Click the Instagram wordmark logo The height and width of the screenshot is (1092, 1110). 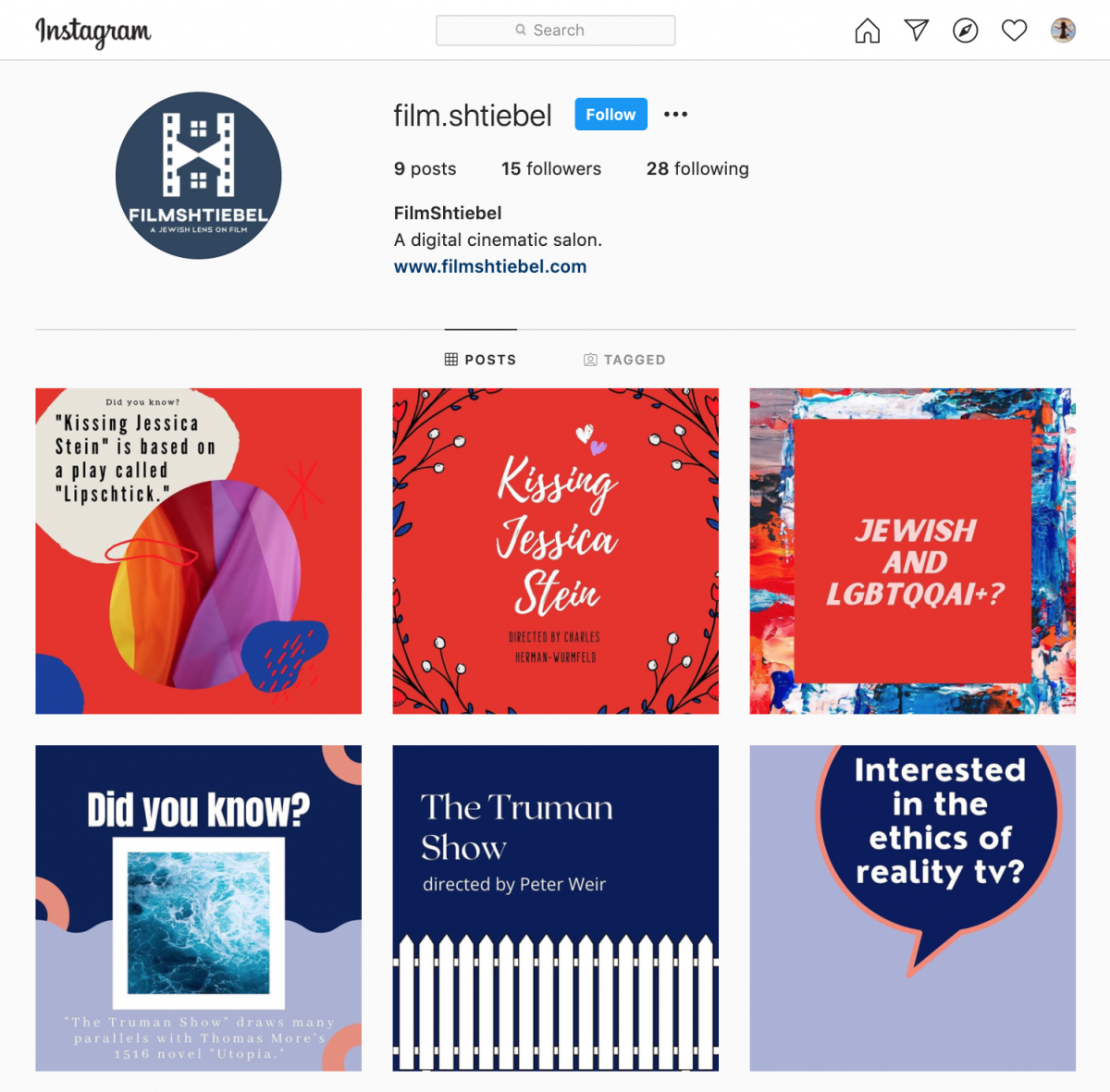coord(92,31)
